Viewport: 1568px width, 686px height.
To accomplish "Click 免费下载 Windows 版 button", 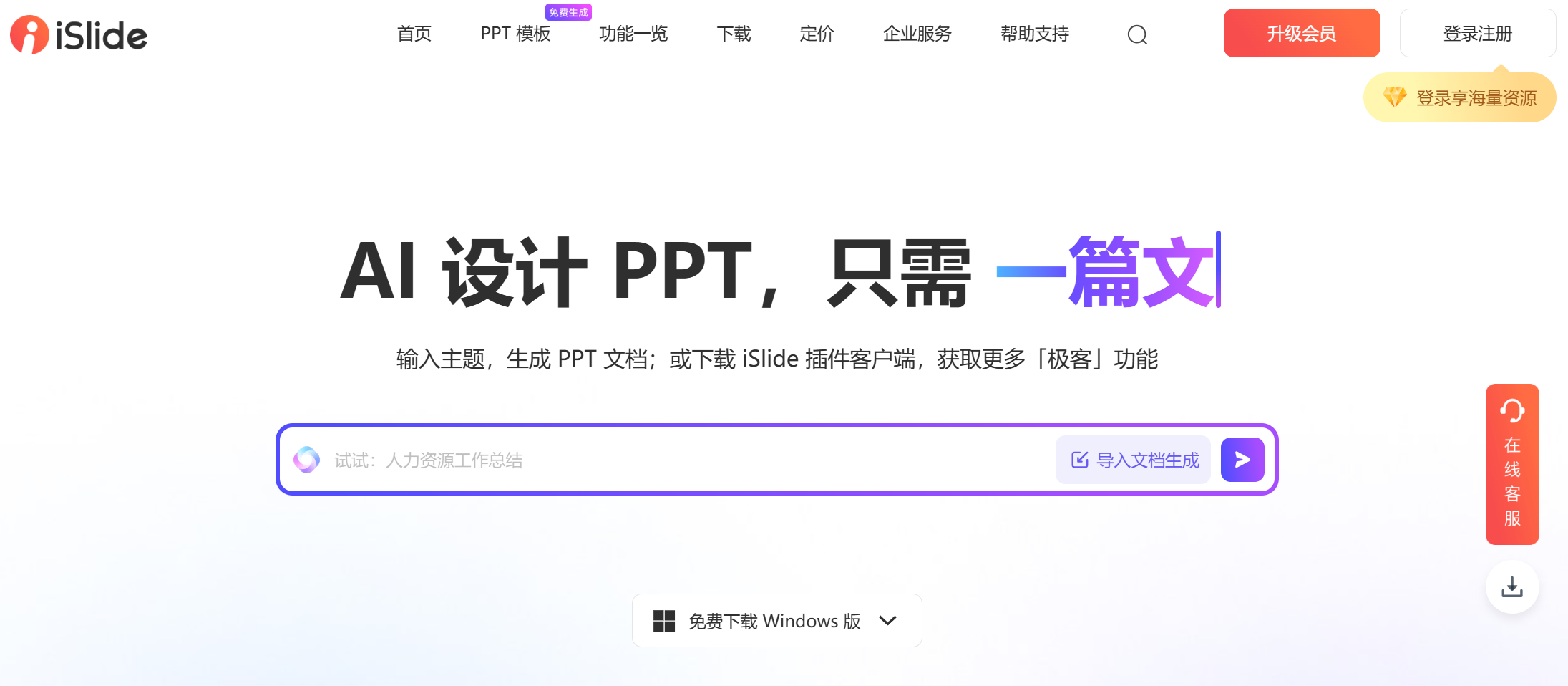I will tap(777, 621).
